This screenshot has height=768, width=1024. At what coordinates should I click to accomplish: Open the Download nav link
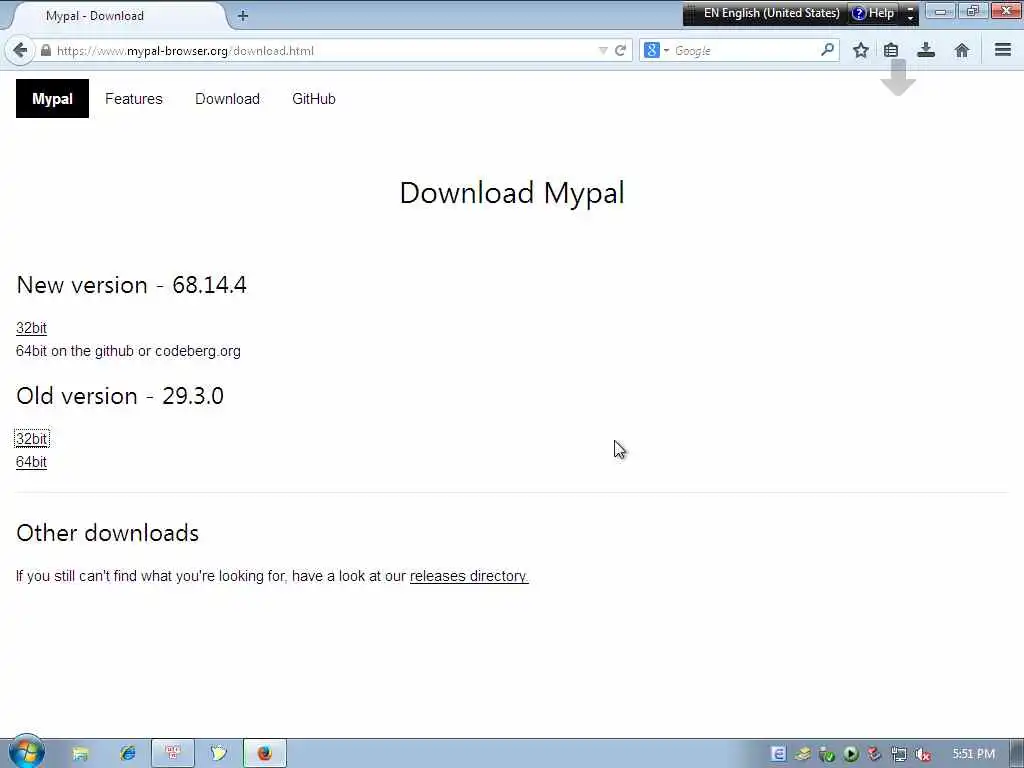(x=227, y=99)
